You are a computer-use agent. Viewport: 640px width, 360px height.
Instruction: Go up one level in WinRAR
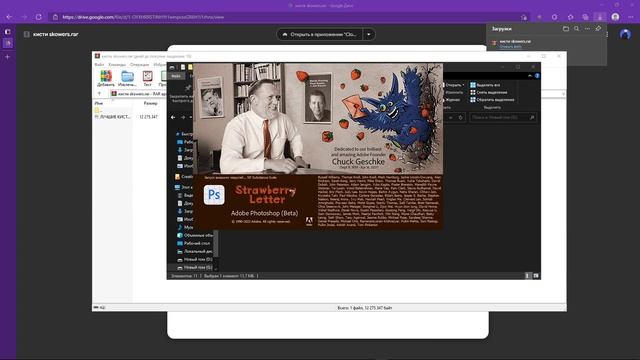tap(99, 93)
